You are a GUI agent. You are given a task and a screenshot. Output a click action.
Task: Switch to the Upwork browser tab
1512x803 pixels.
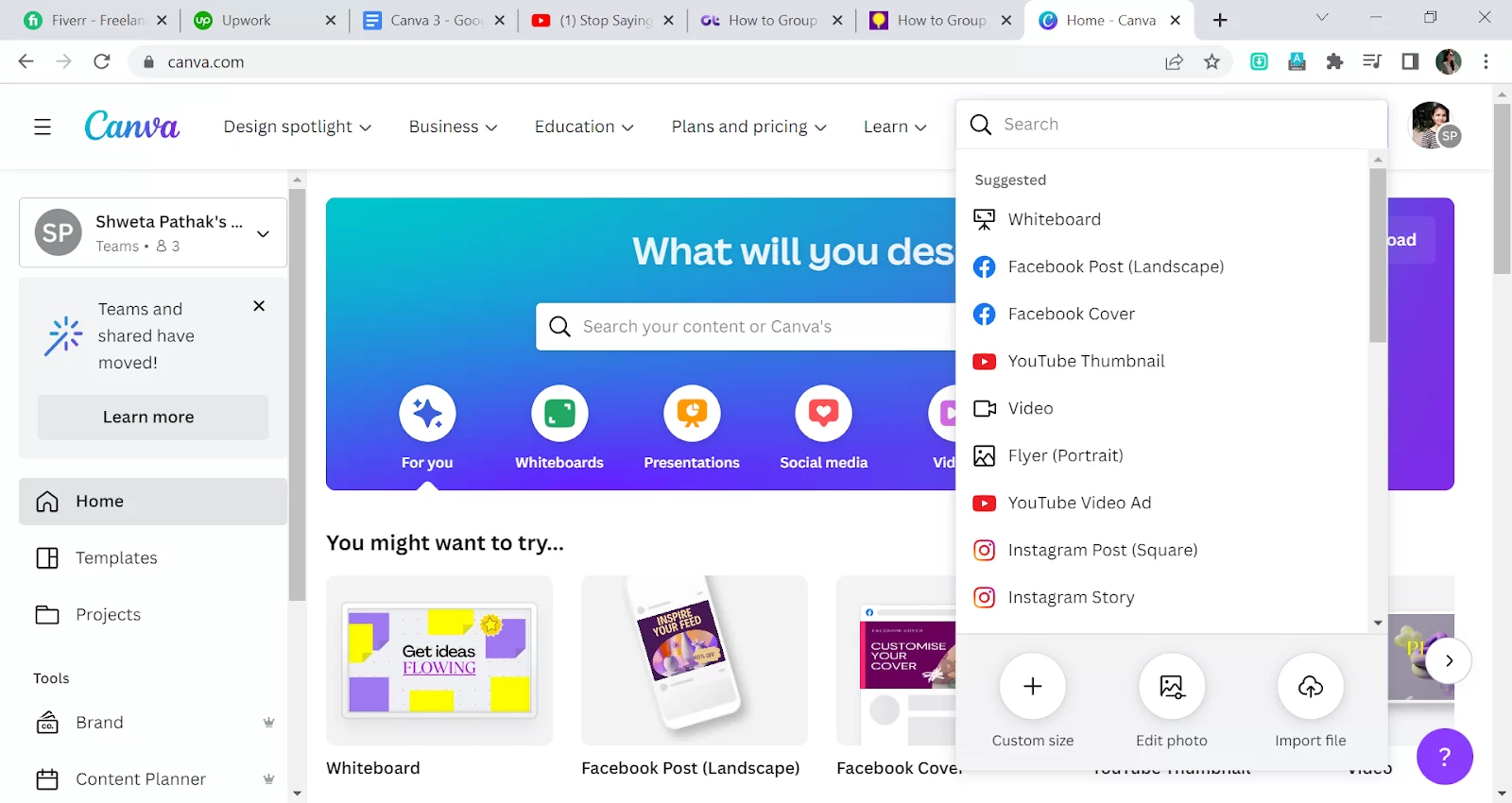click(x=264, y=20)
